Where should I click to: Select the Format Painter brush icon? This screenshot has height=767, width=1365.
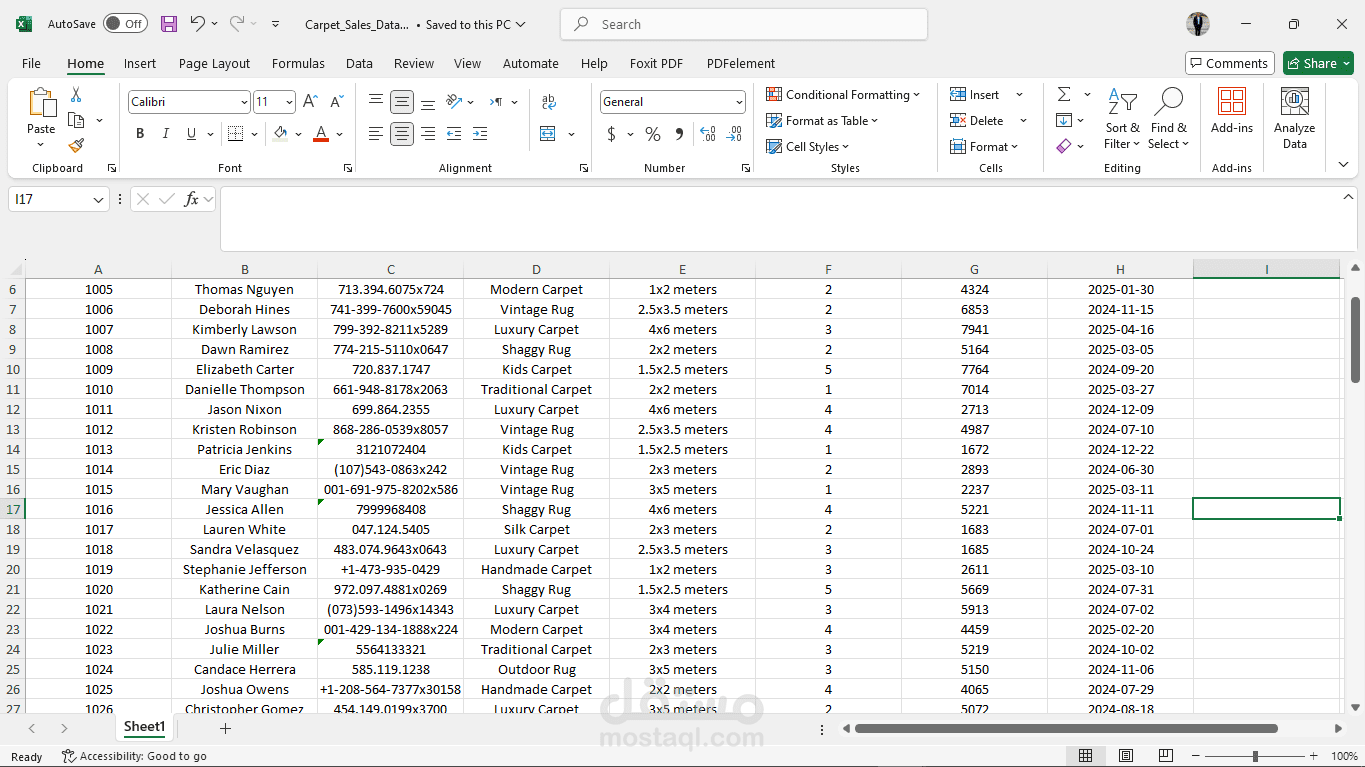coord(76,146)
